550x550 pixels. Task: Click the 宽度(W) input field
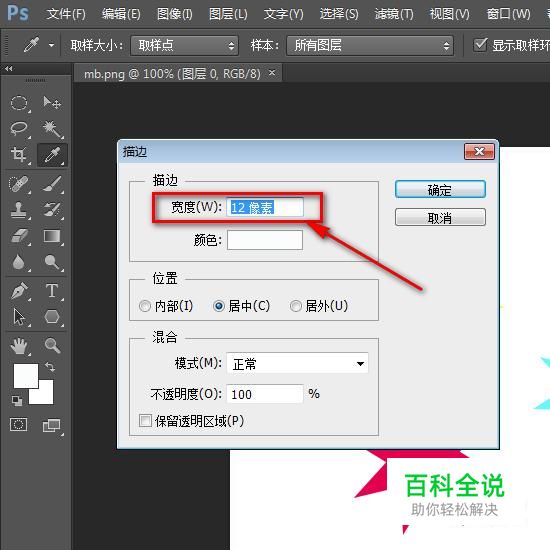point(265,207)
